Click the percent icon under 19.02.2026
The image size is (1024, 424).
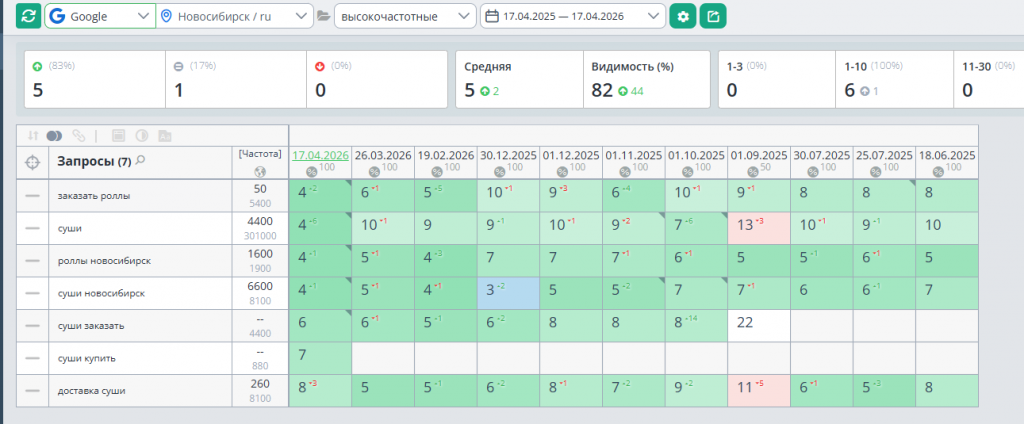(438, 172)
